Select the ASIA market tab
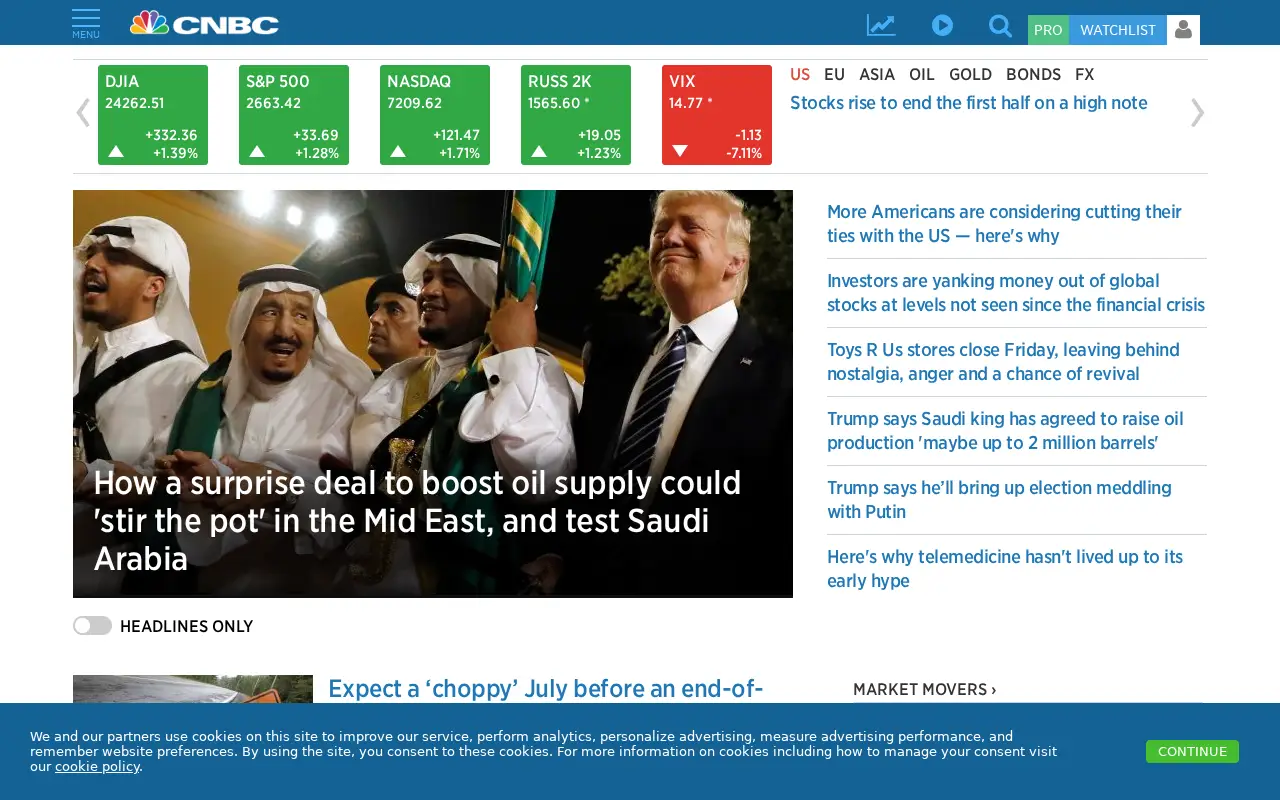The width and height of the screenshot is (1280, 800). pyautogui.click(x=877, y=74)
